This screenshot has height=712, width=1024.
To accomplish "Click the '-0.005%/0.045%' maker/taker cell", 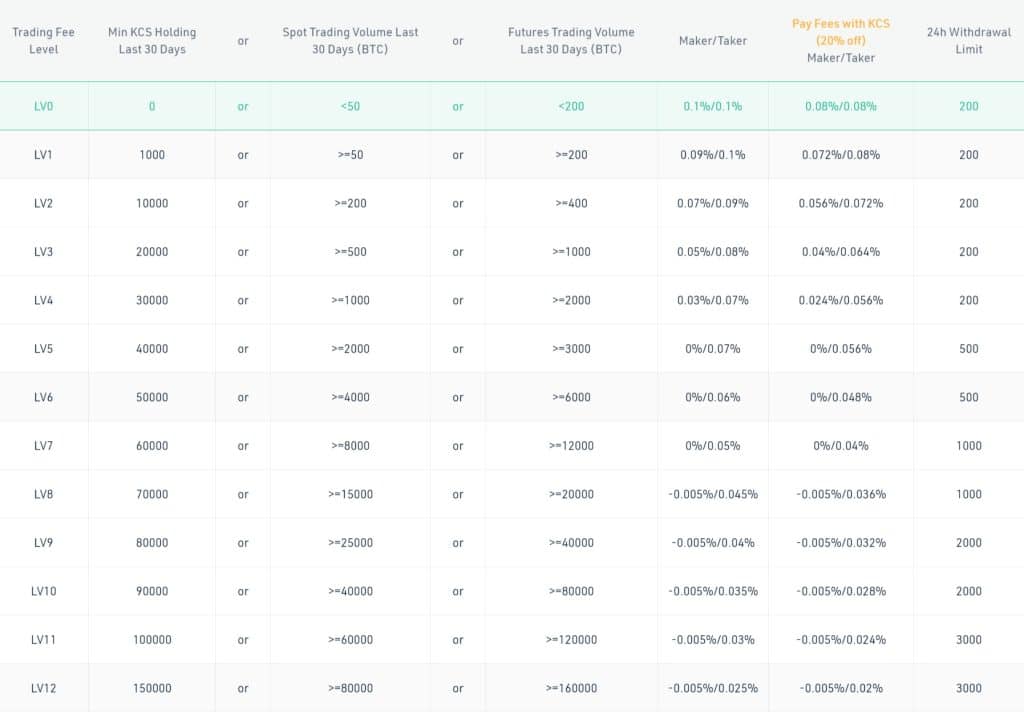I will (713, 494).
